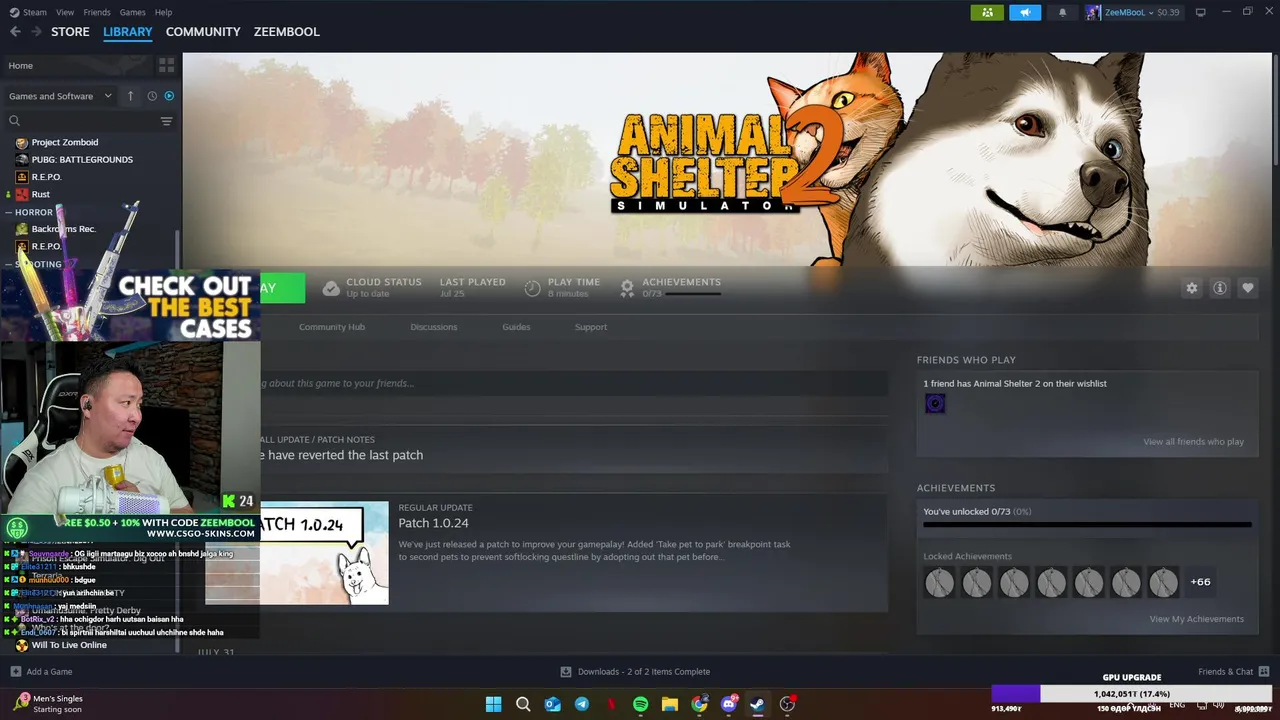Open the Patch 1.0.24 thumbnail image
This screenshot has height=720, width=1280.
[325, 553]
